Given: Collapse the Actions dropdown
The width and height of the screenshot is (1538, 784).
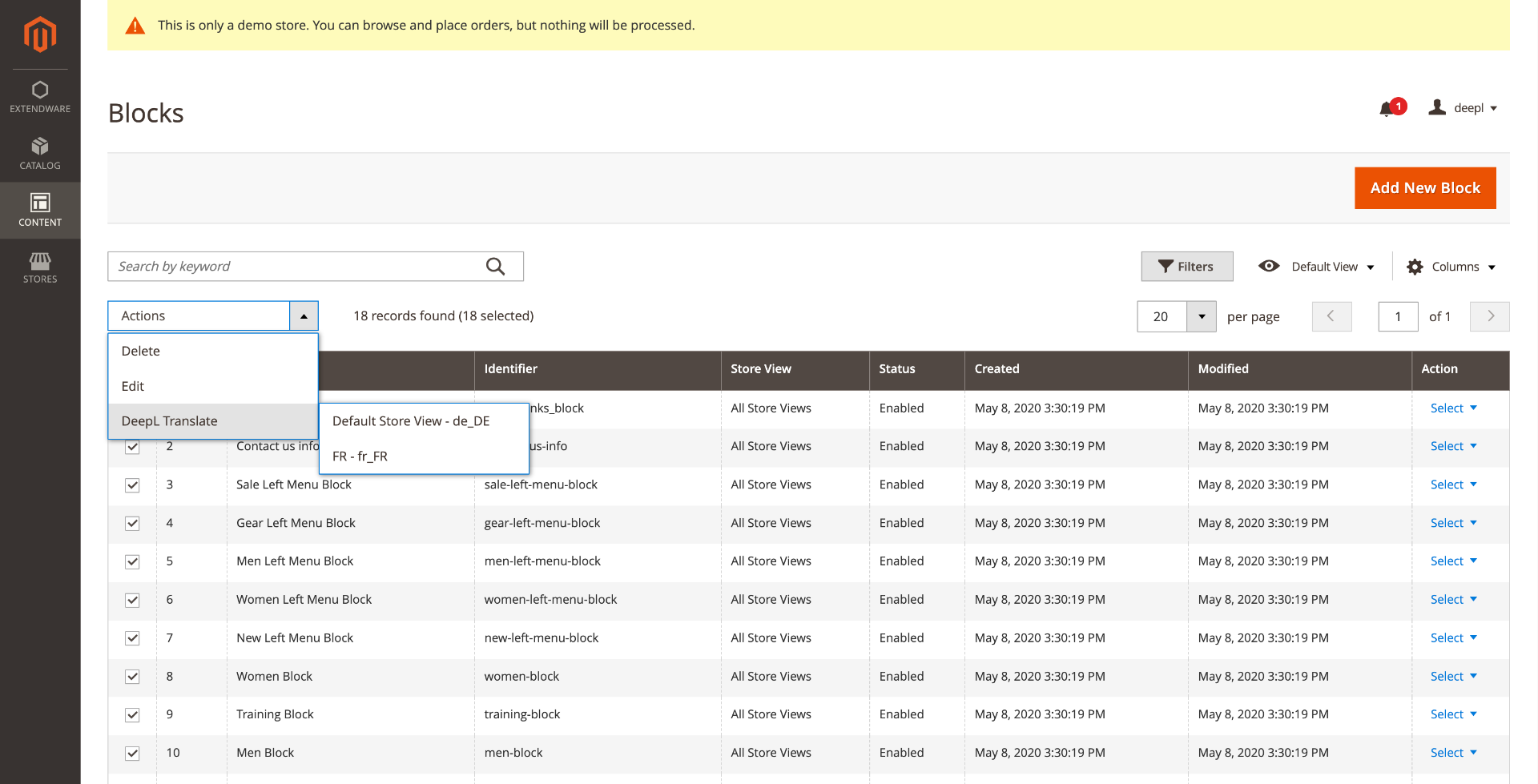Looking at the screenshot, I should (304, 316).
